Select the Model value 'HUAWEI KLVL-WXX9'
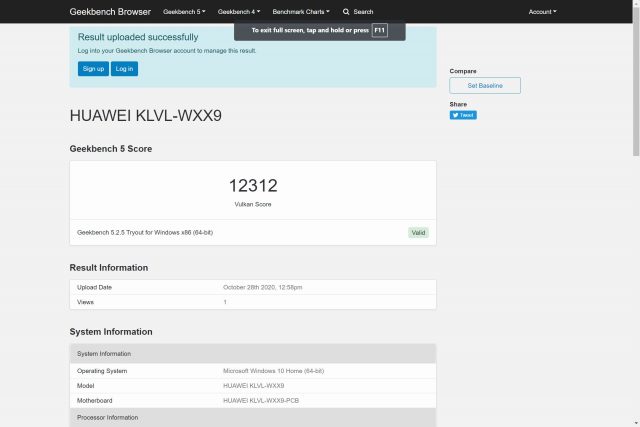The image size is (640, 427). (x=253, y=386)
